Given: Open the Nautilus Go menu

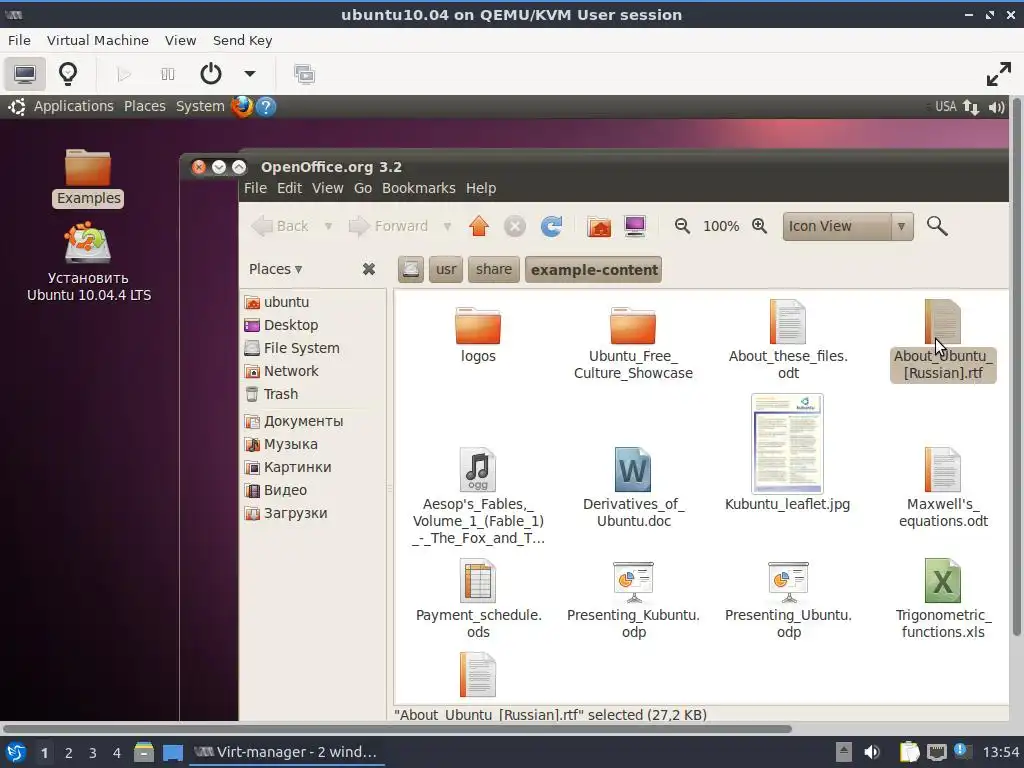Looking at the screenshot, I should (362, 188).
